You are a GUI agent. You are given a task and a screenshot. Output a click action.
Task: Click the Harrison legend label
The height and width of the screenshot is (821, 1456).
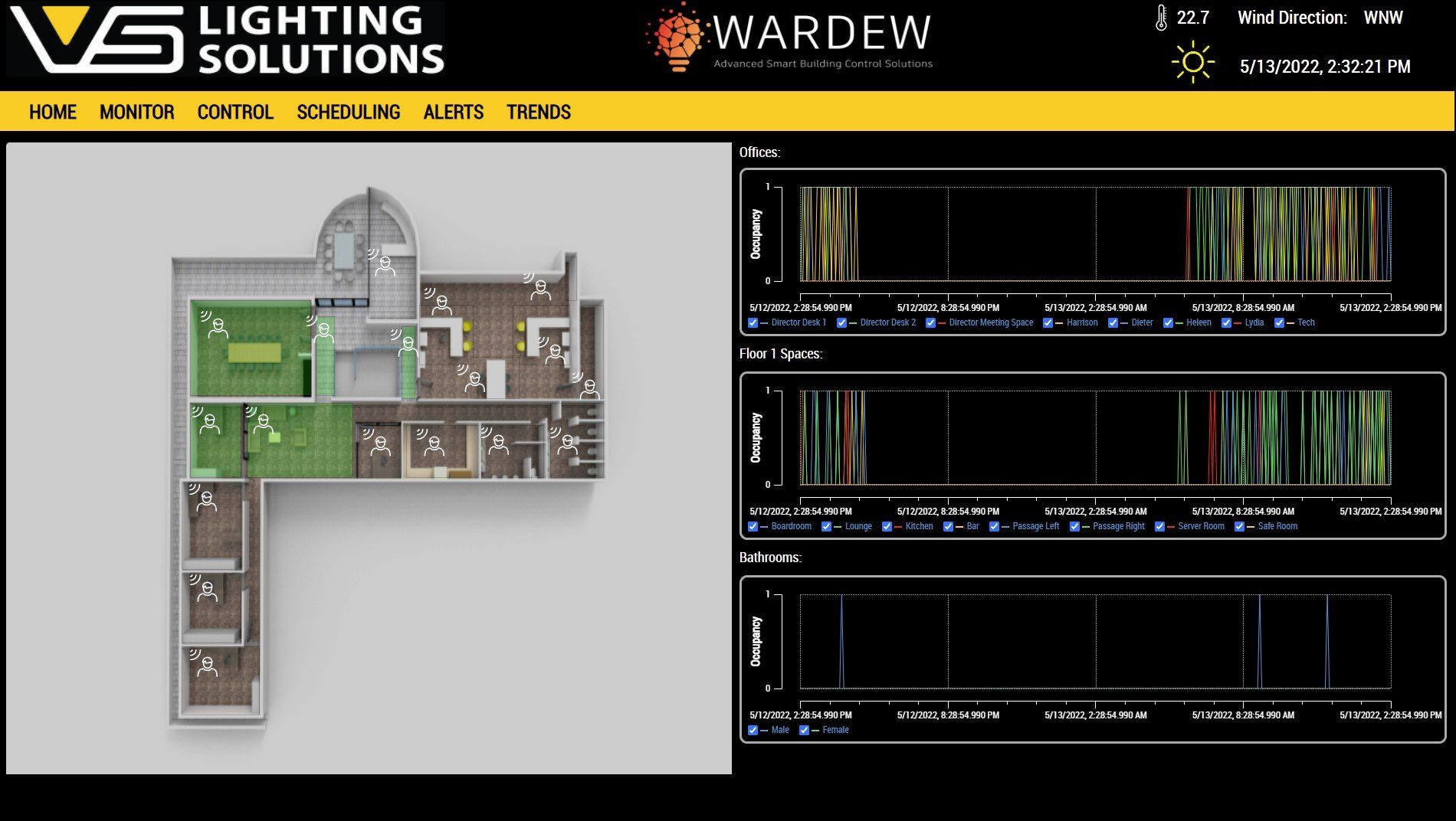1081,323
